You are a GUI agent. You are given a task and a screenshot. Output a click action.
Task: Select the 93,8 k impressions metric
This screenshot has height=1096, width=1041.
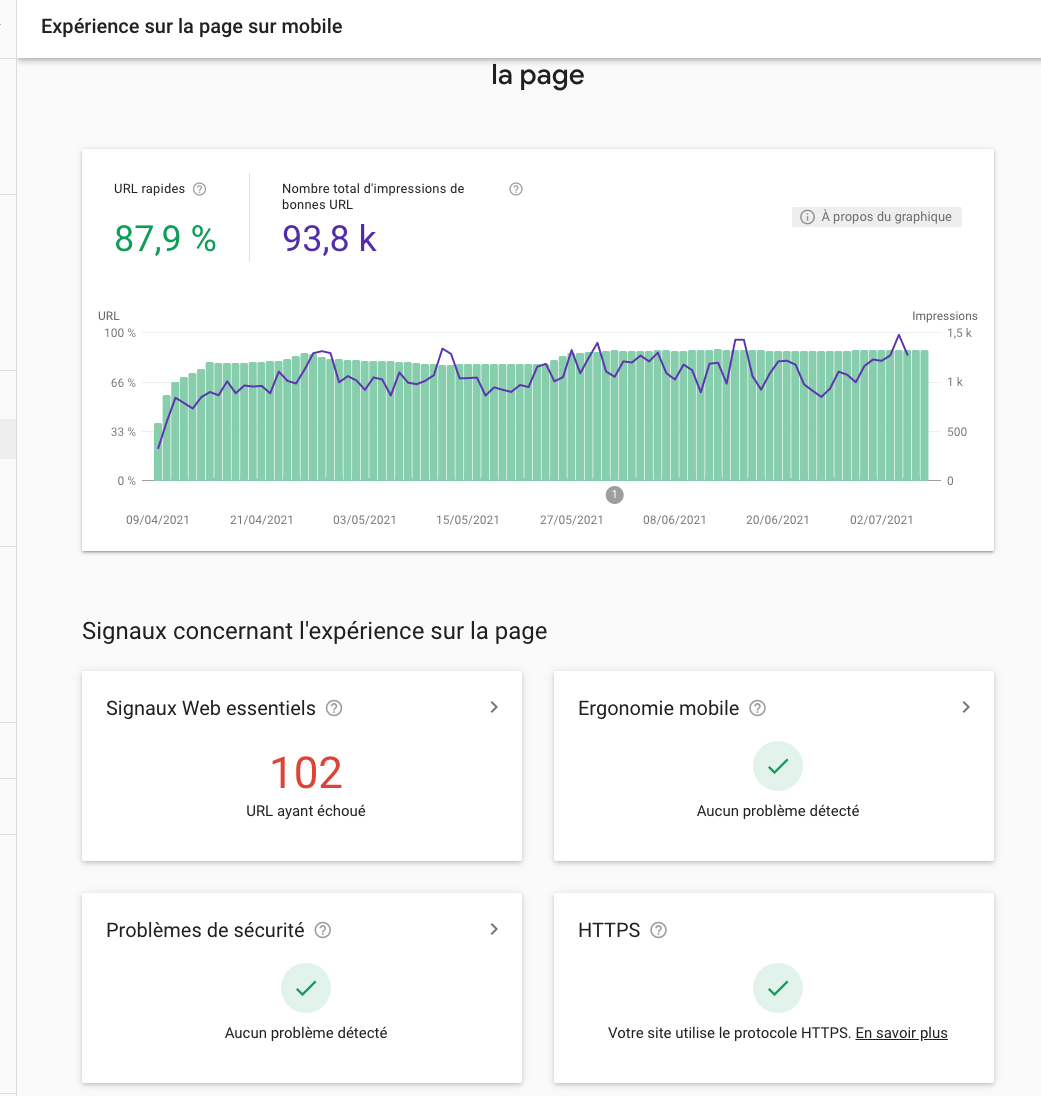pos(329,239)
